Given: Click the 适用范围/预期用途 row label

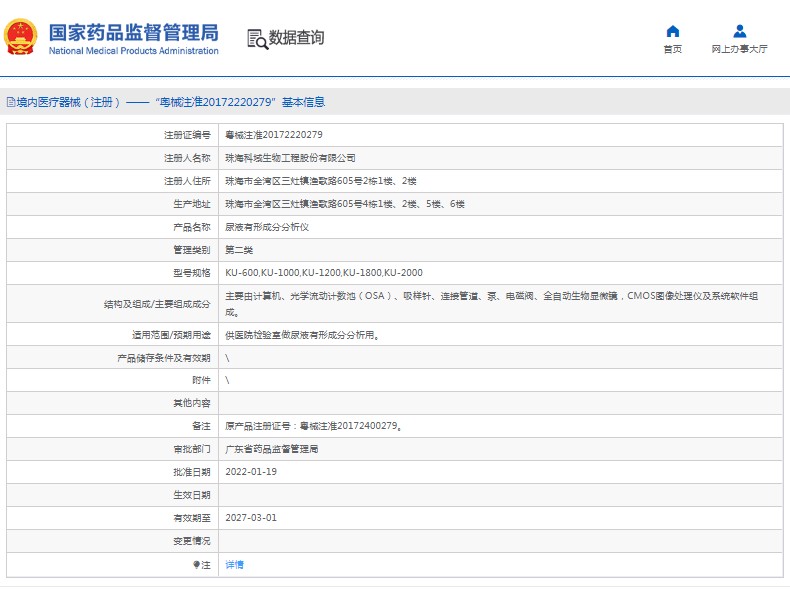Looking at the screenshot, I should (x=171, y=335).
